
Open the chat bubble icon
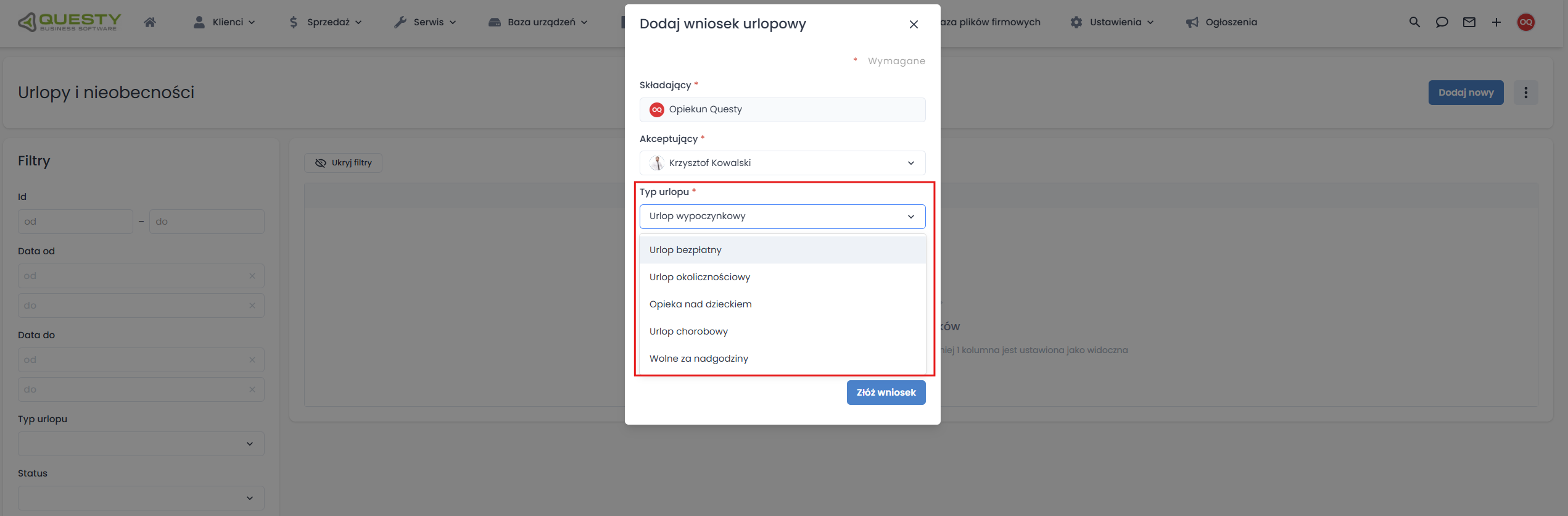tap(1442, 22)
